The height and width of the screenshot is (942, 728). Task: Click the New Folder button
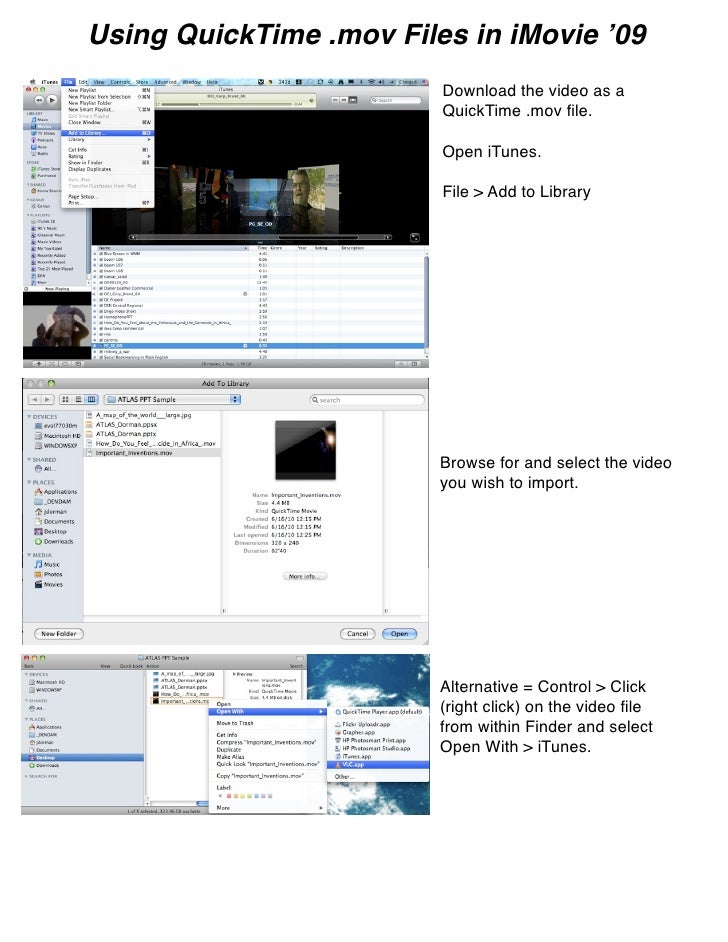pos(59,633)
